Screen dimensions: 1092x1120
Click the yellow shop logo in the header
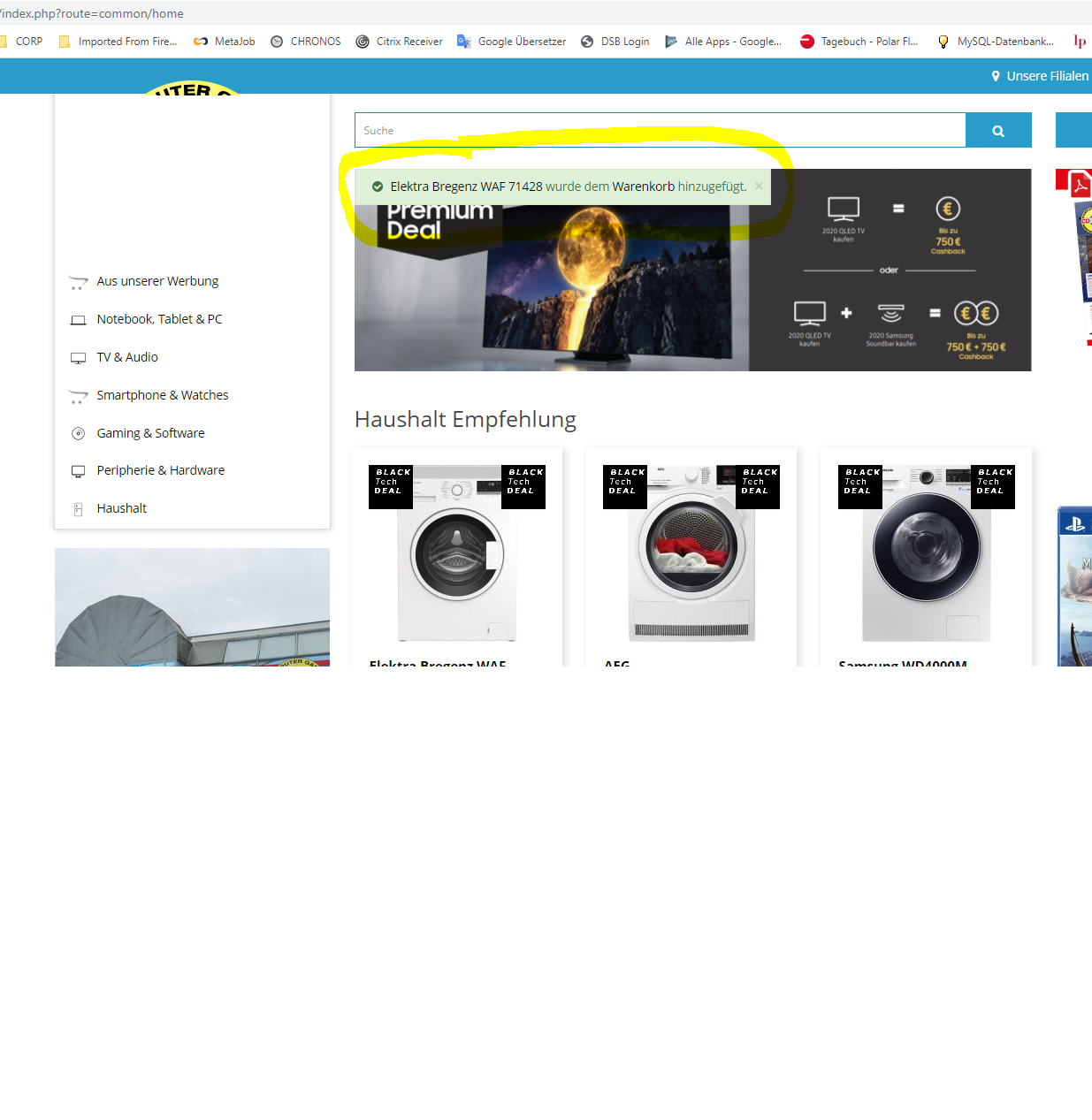192,88
